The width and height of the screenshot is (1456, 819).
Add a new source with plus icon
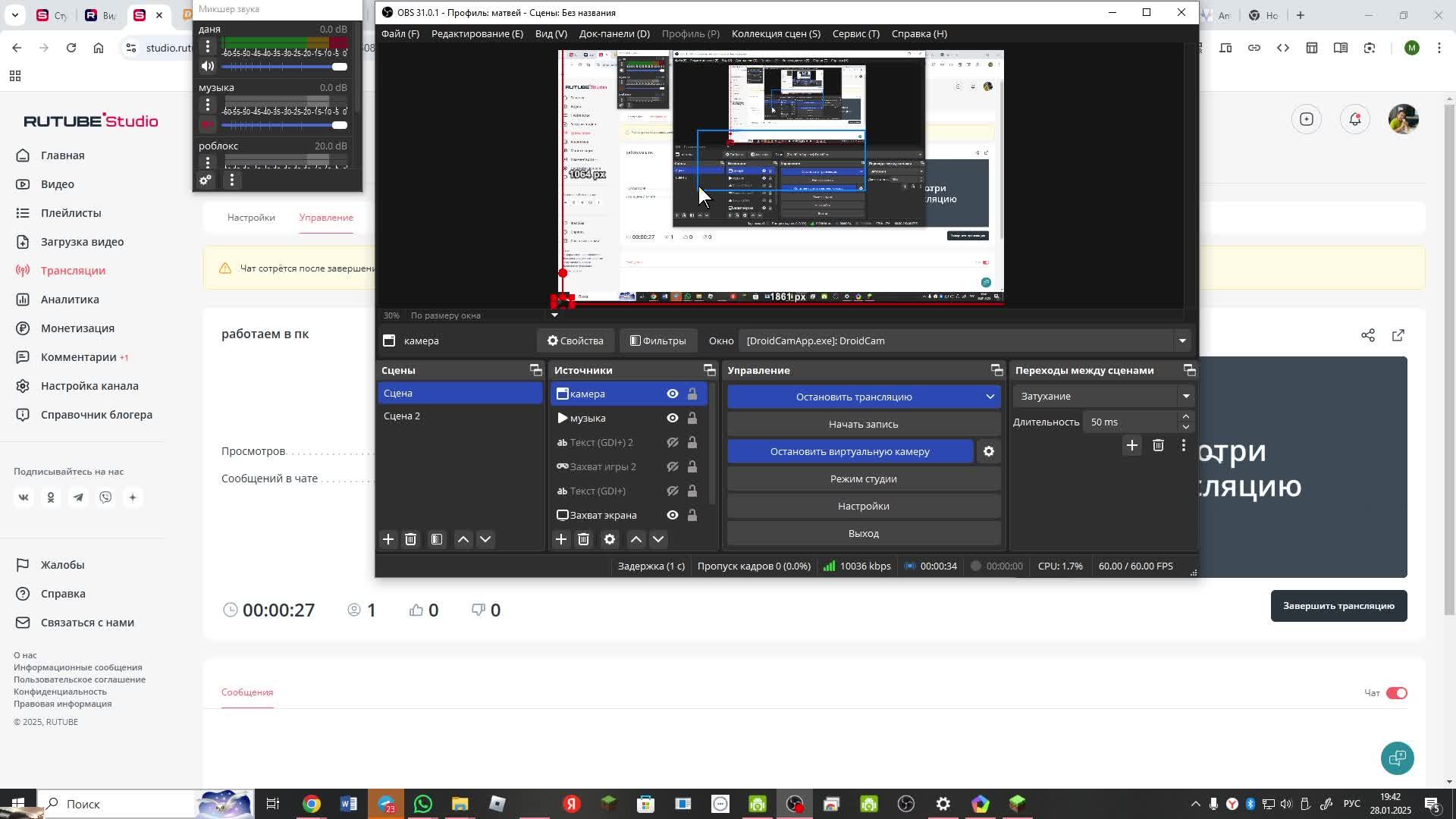[561, 539]
